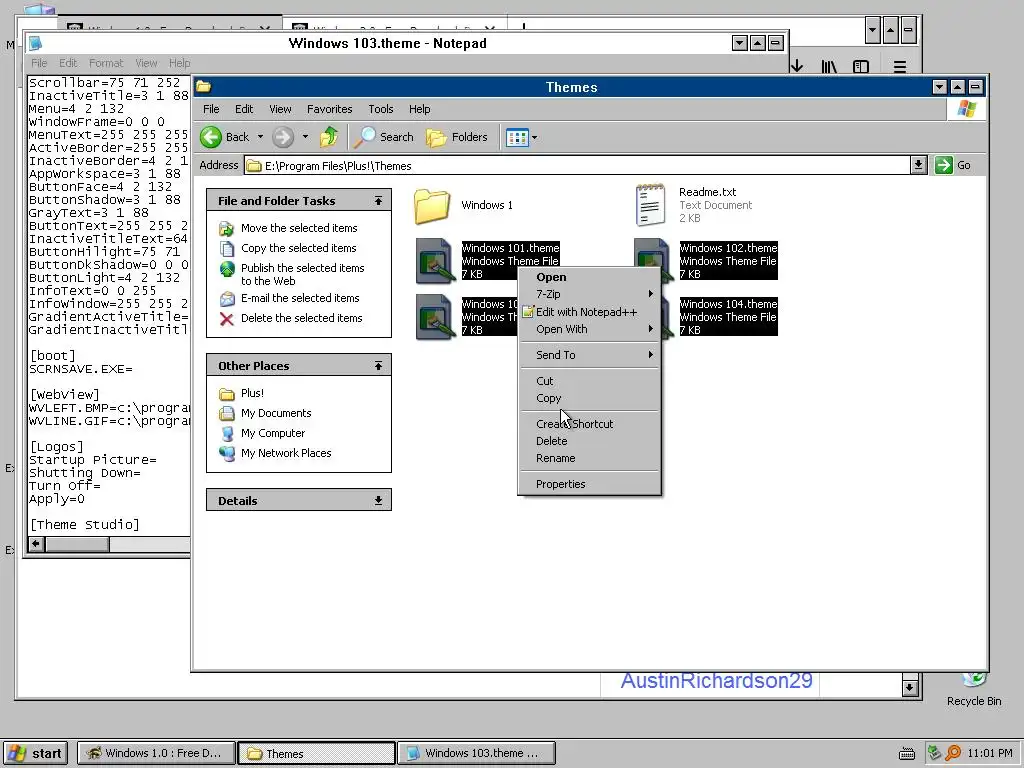Viewport: 1024px width, 768px height.
Task: Select Windows 102.theme file name
Action: point(728,248)
